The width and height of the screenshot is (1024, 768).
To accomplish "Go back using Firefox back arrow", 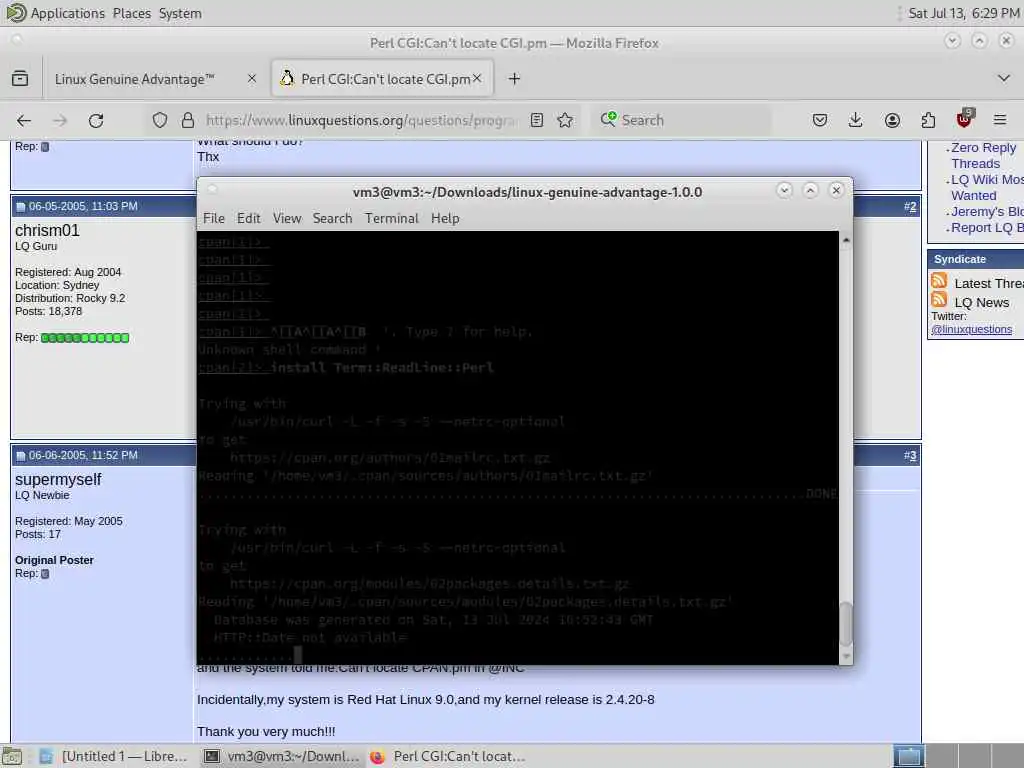I will click(x=24, y=120).
